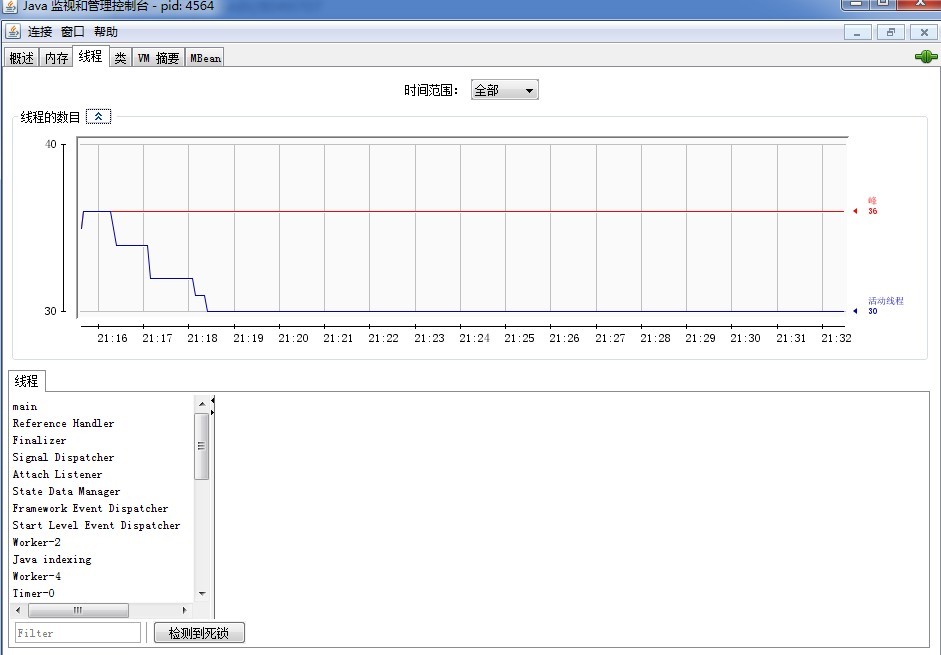Switch to the 内存 tab
This screenshot has height=655, width=941.
tap(56, 58)
